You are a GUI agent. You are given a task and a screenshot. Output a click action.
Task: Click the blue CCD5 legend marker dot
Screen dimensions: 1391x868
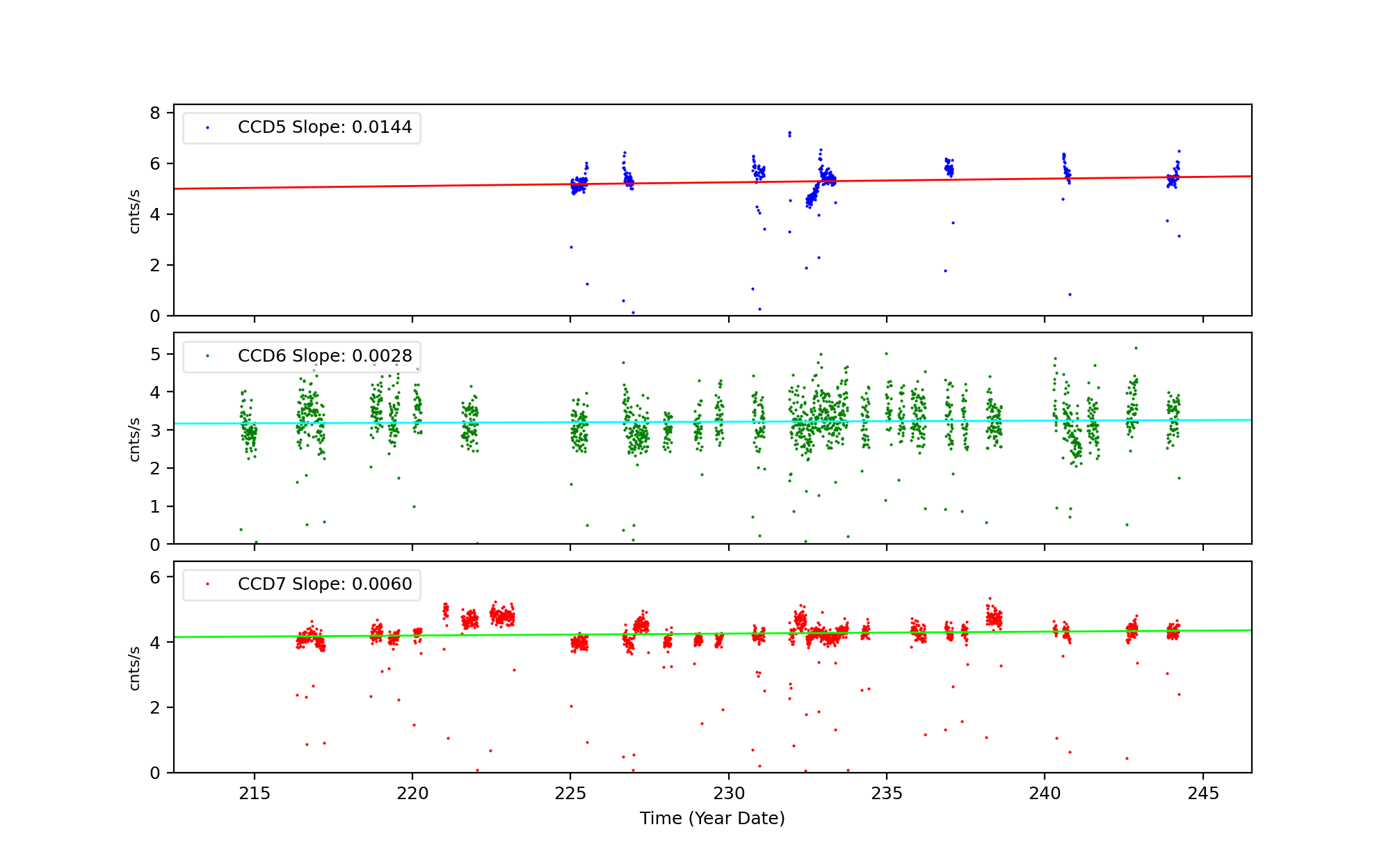207,128
